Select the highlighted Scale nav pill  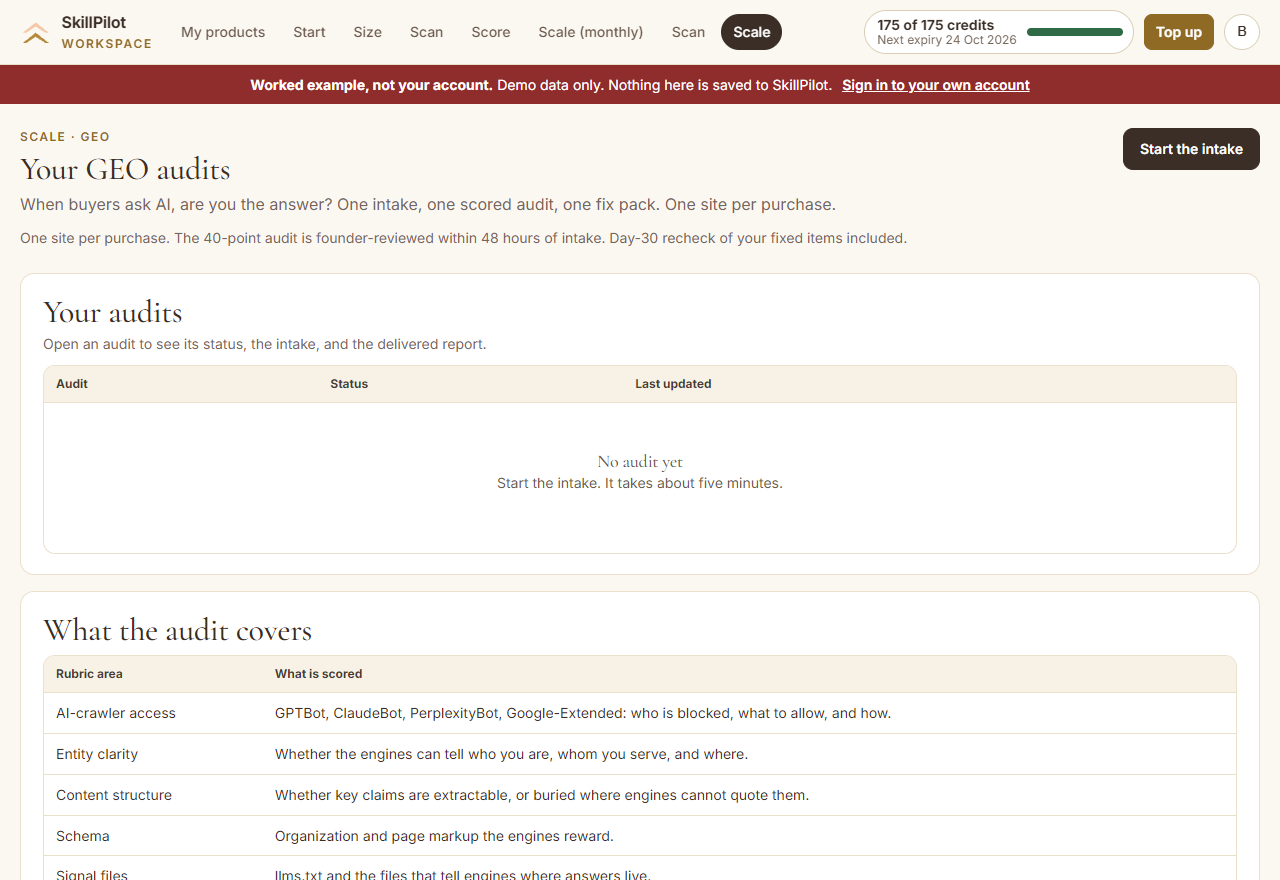point(752,32)
